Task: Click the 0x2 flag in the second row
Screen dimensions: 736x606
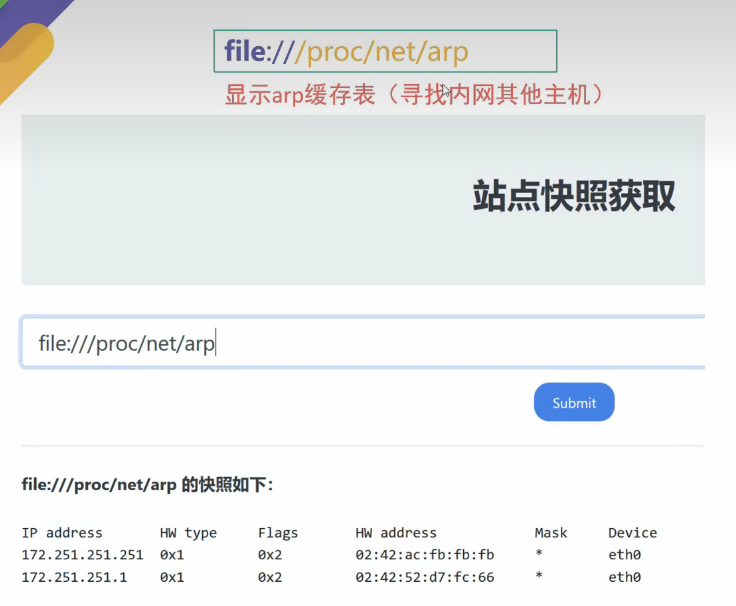Action: click(x=270, y=577)
